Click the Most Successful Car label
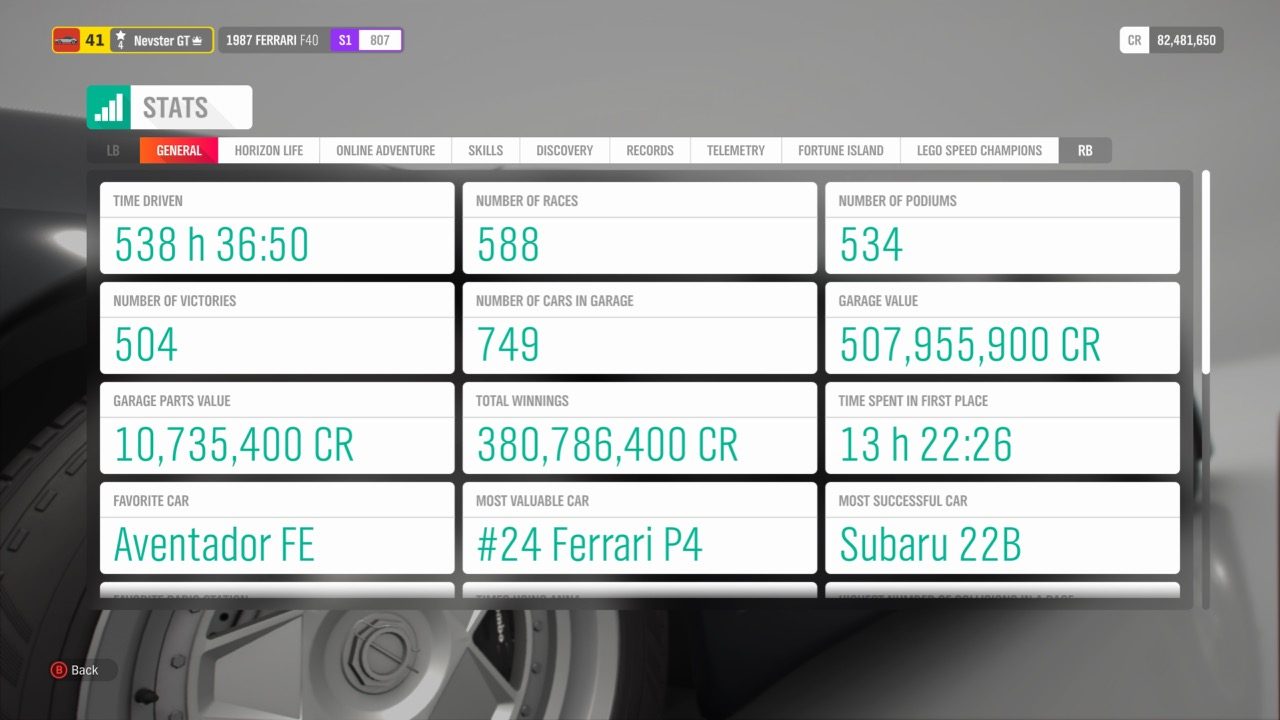This screenshot has width=1280, height=720. pos(903,501)
